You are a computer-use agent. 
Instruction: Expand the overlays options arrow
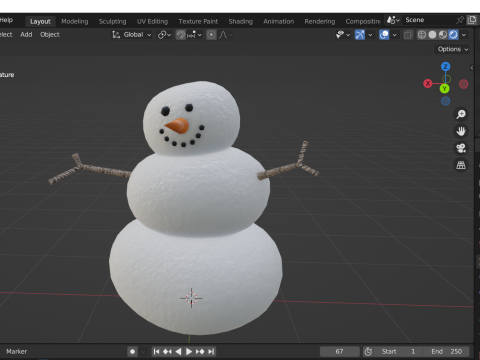(395, 35)
